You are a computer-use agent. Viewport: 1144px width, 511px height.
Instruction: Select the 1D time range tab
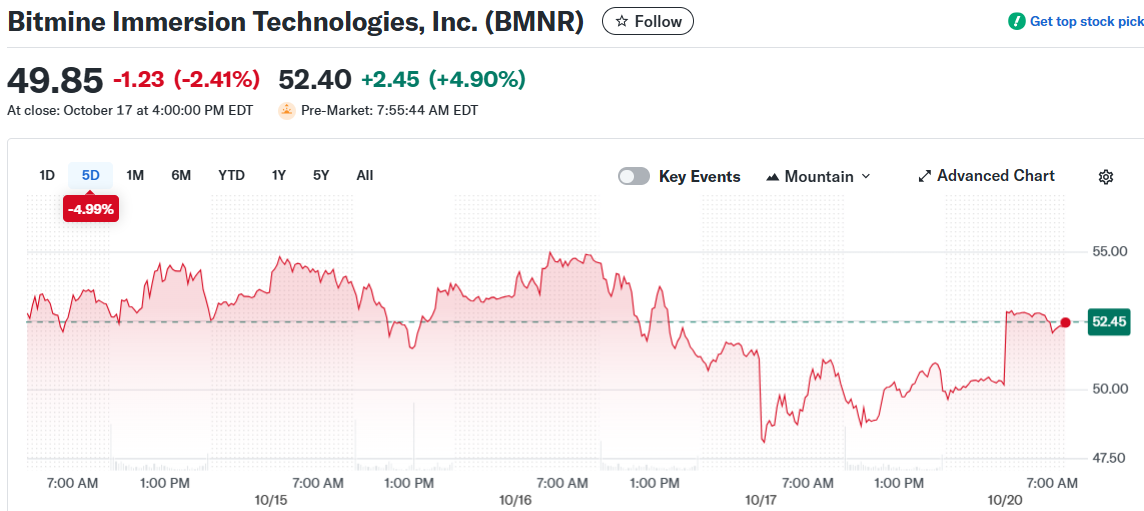(x=47, y=175)
